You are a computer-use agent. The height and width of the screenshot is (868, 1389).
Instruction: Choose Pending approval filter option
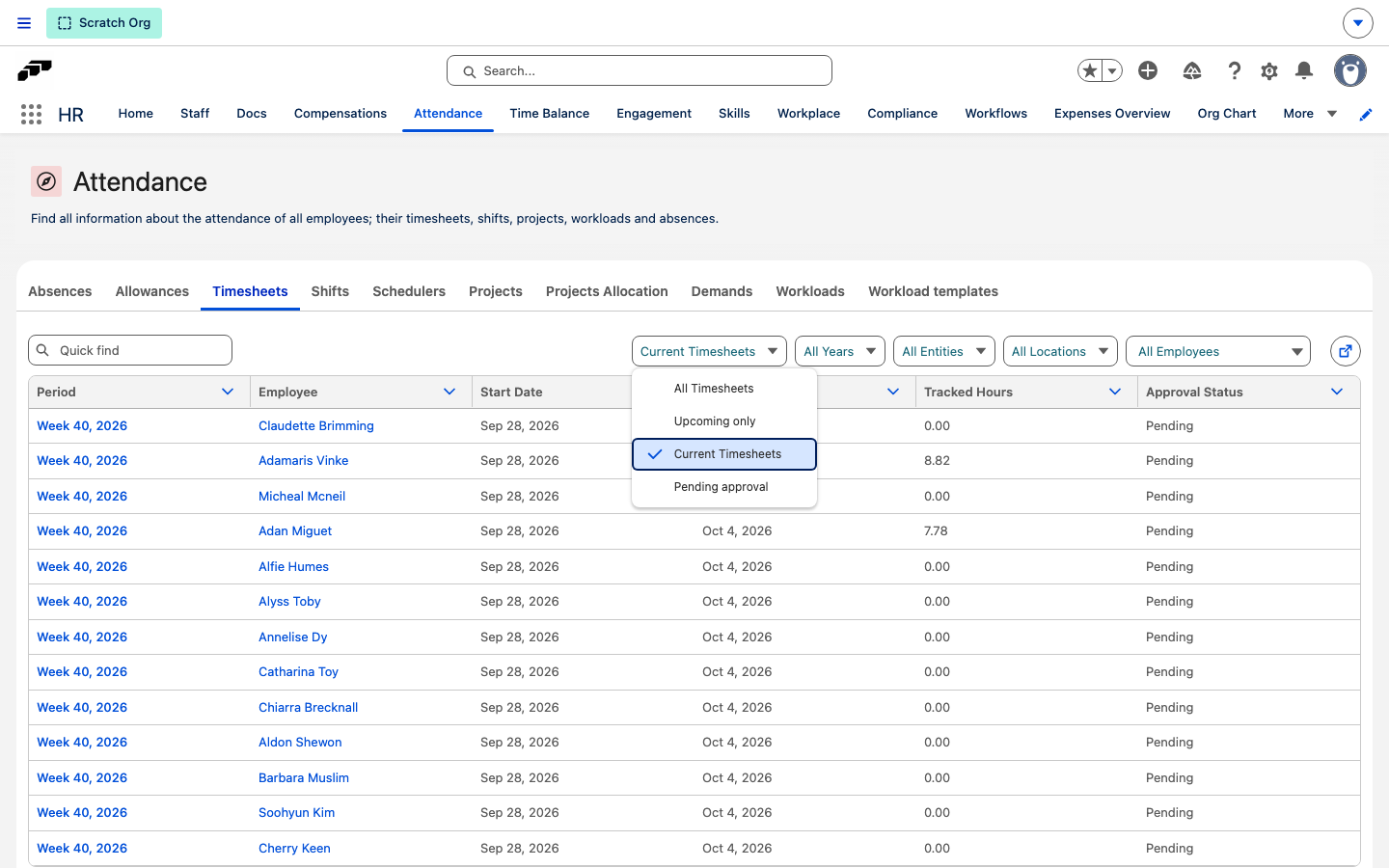click(724, 487)
